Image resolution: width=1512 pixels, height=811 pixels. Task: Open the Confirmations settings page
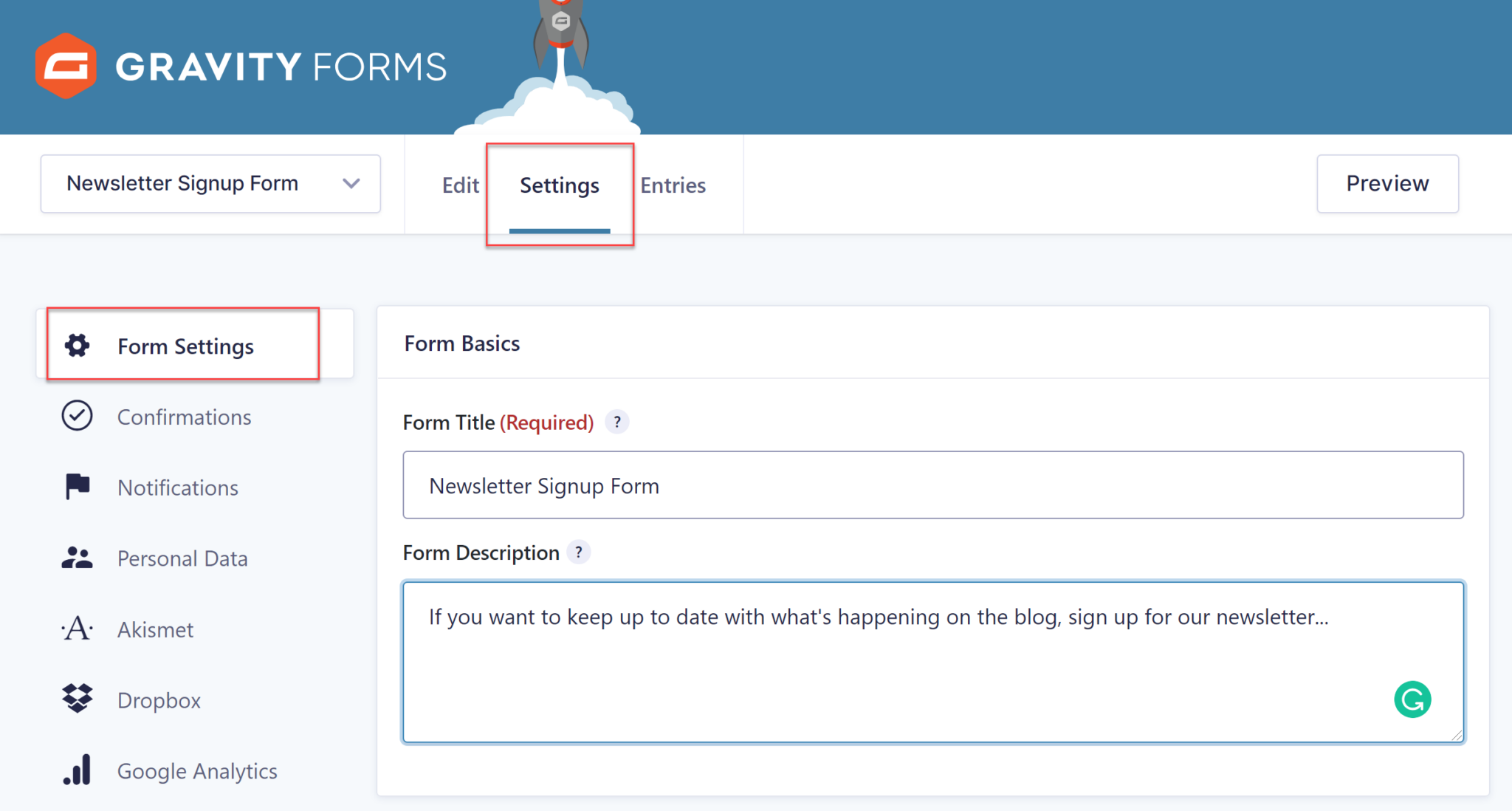click(184, 416)
